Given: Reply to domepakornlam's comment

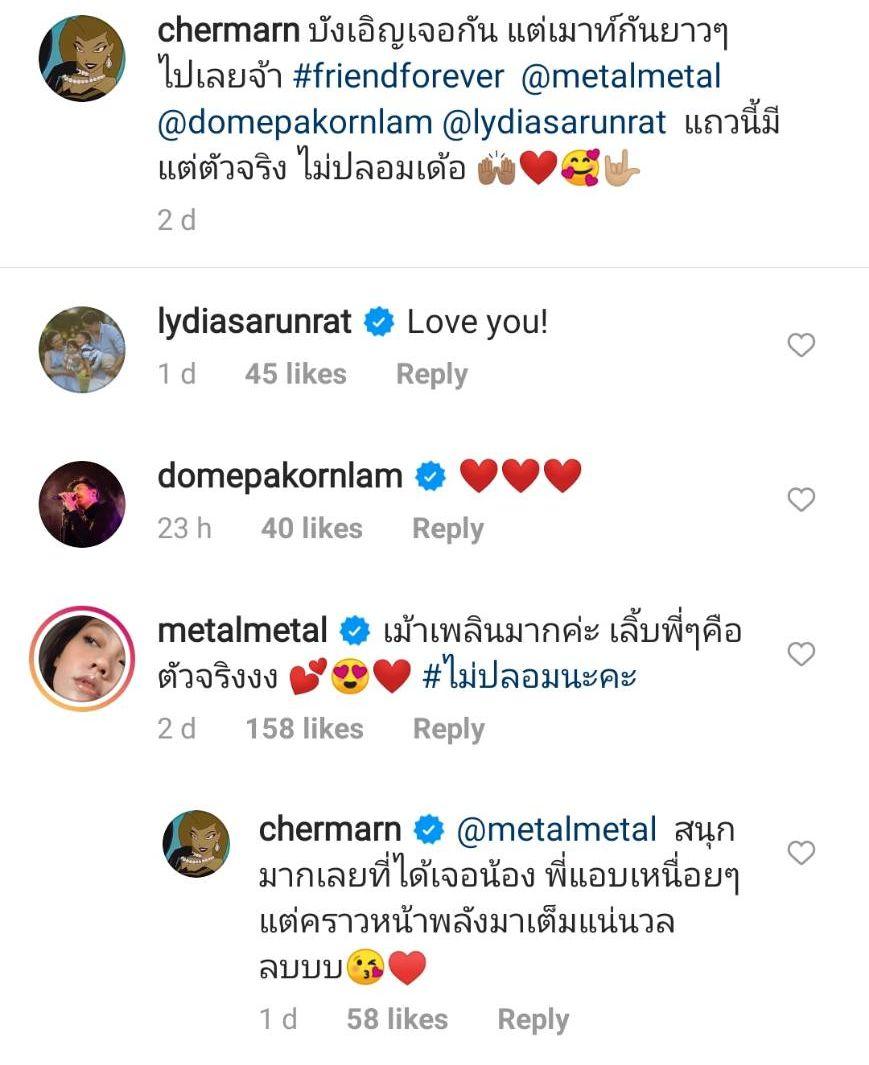Looking at the screenshot, I should pos(447,528).
